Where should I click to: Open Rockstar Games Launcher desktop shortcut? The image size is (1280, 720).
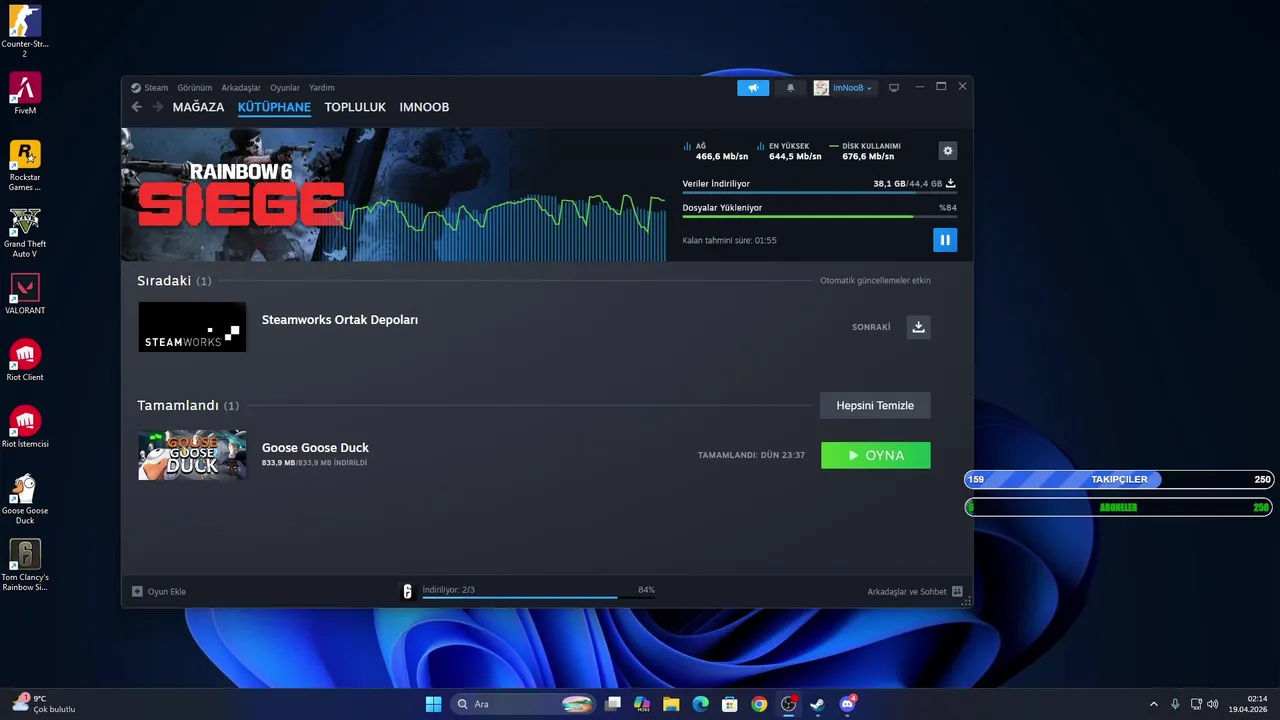(x=25, y=165)
